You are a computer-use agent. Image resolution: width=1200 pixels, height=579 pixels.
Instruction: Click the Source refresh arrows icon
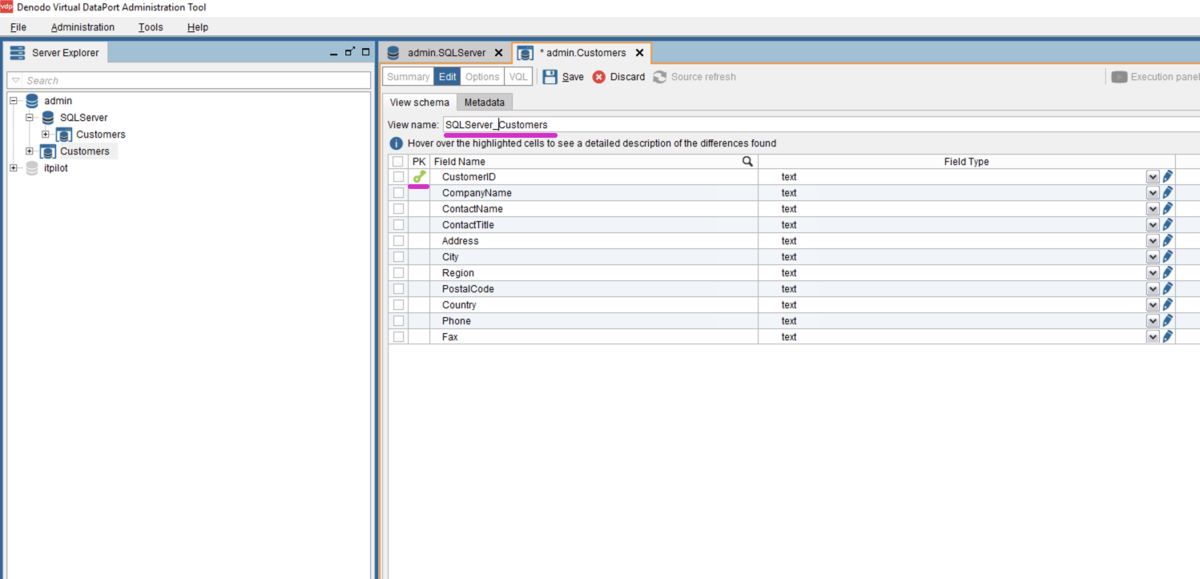[660, 77]
